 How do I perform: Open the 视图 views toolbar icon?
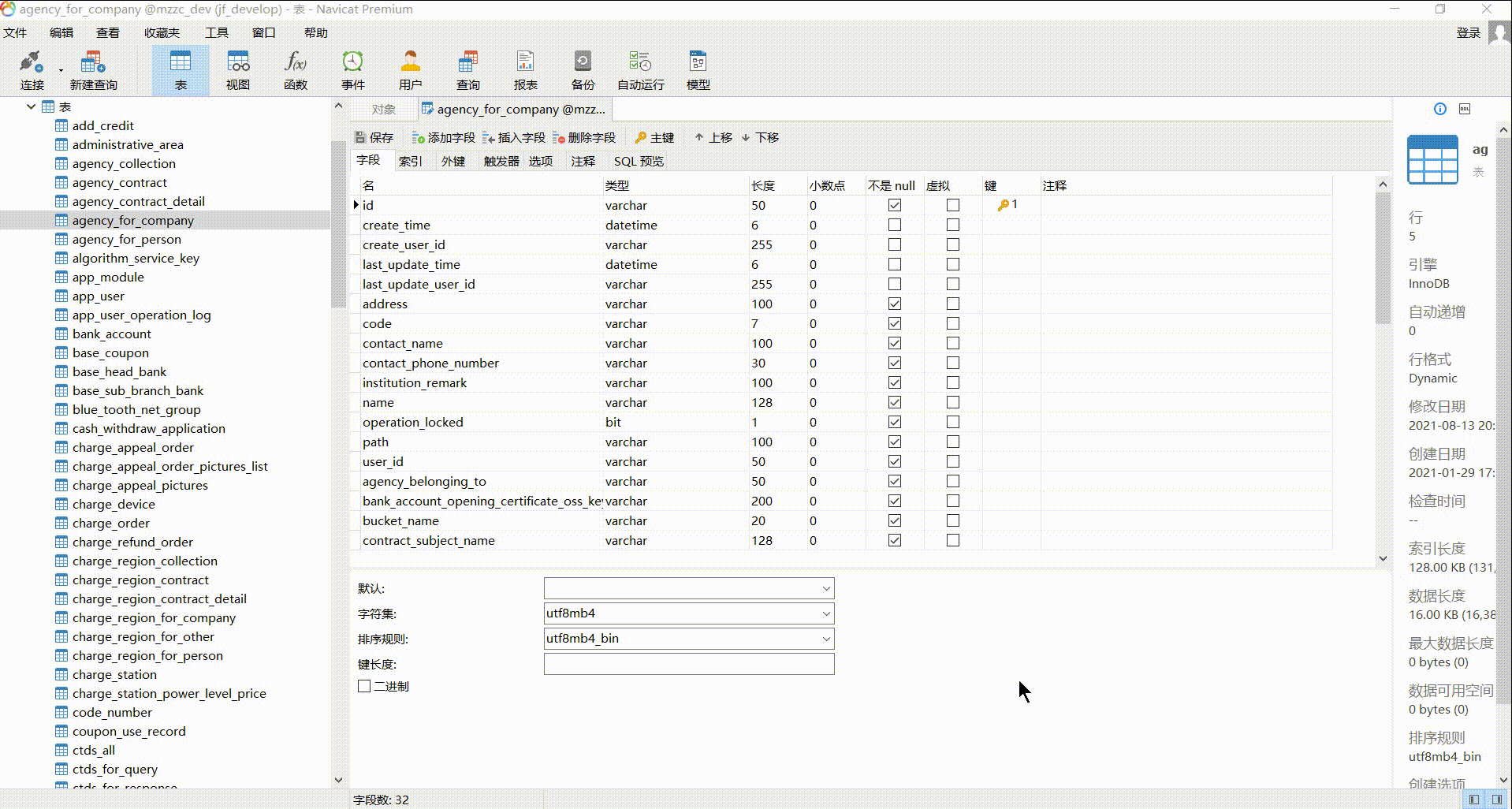click(x=238, y=69)
